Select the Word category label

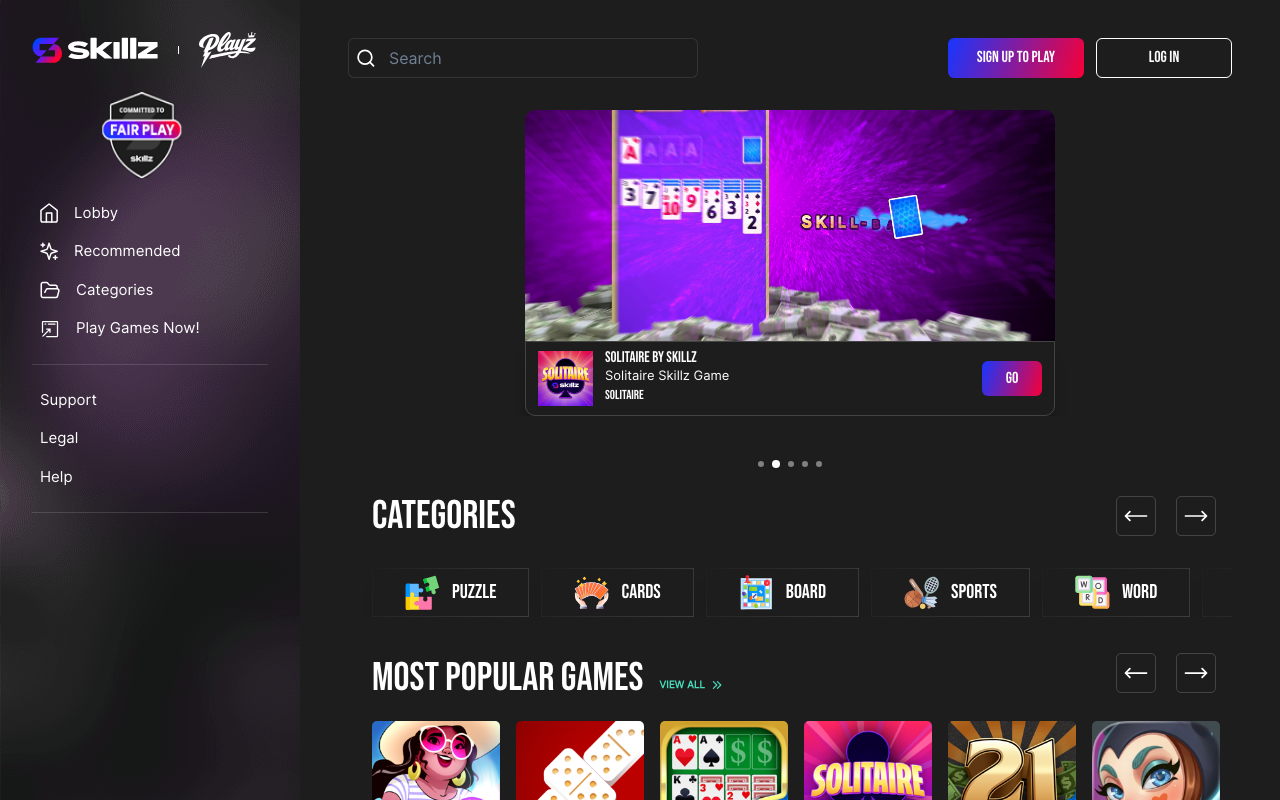click(x=1139, y=592)
